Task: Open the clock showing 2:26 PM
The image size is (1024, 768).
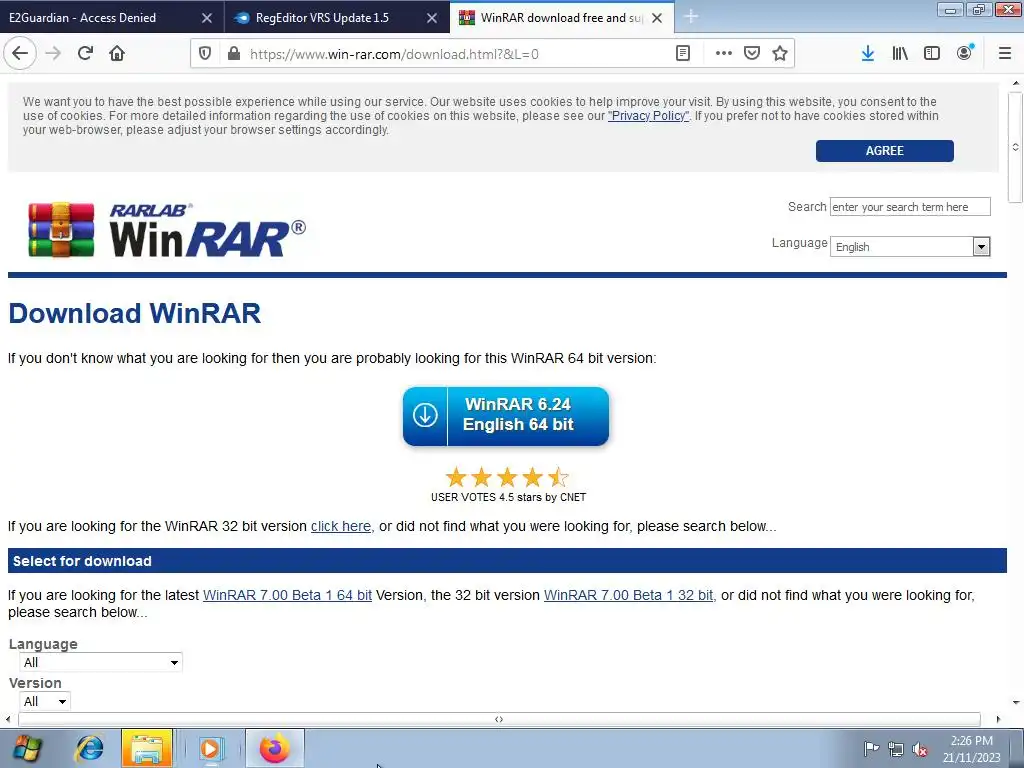Action: coord(972,749)
